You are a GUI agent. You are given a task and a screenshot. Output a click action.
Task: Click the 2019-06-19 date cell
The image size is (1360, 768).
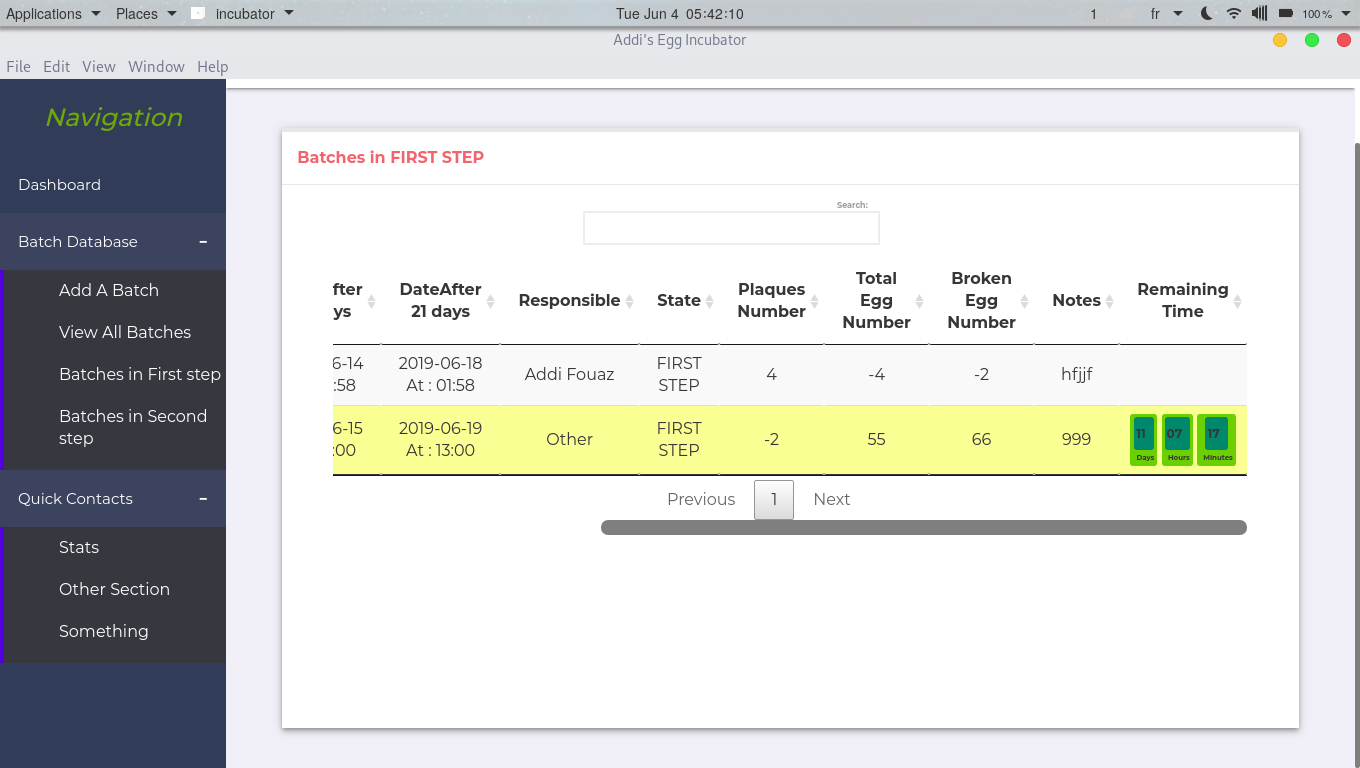(x=440, y=439)
